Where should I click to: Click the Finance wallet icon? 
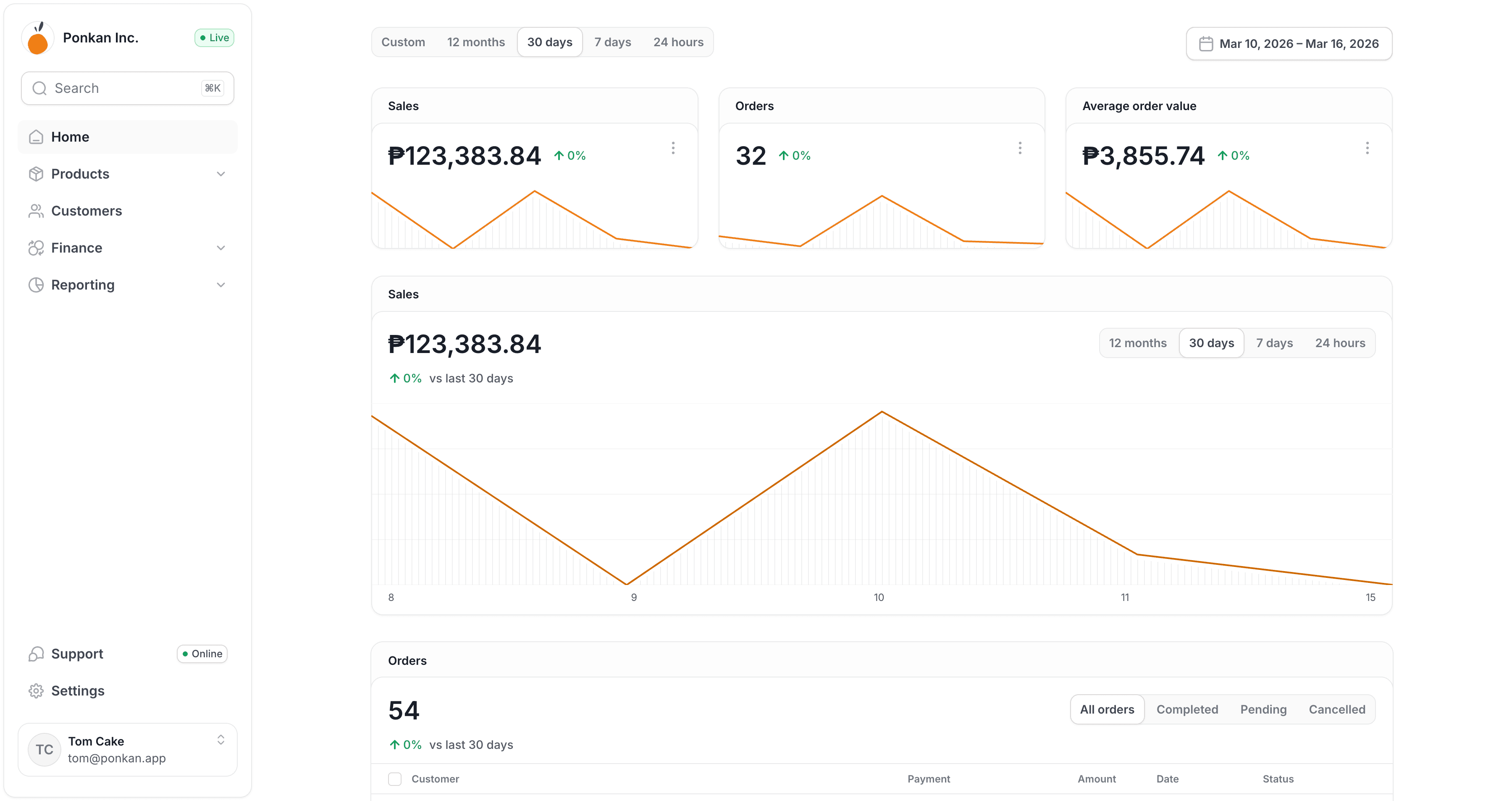tap(37, 247)
